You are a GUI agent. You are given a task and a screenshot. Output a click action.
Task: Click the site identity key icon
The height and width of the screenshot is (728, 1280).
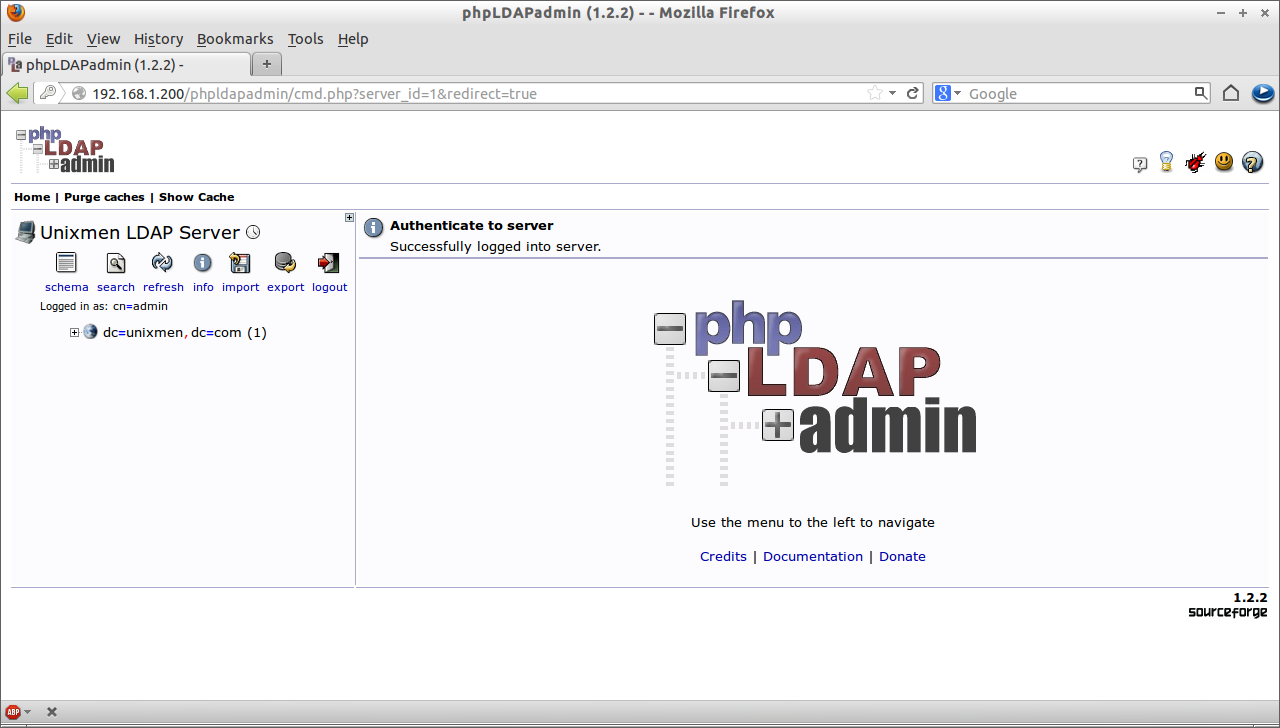(x=47, y=93)
